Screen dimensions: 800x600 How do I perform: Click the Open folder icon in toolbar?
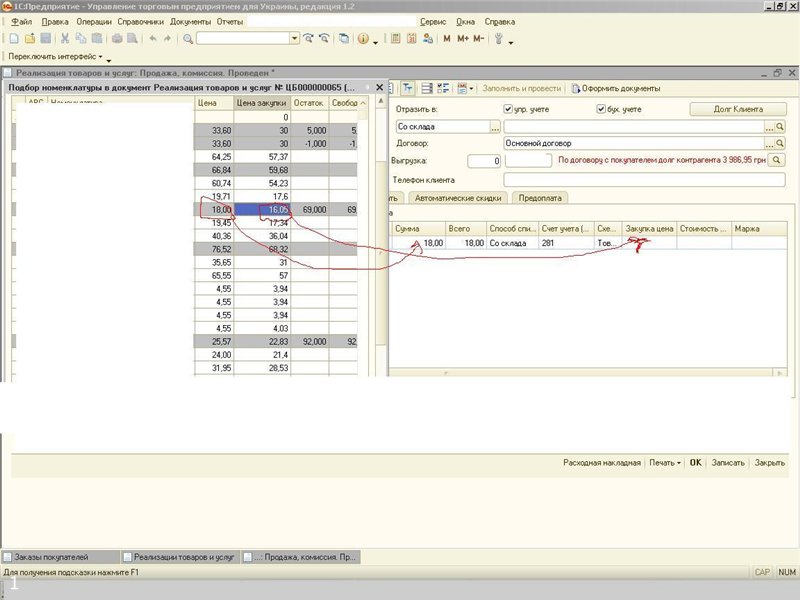(30, 39)
